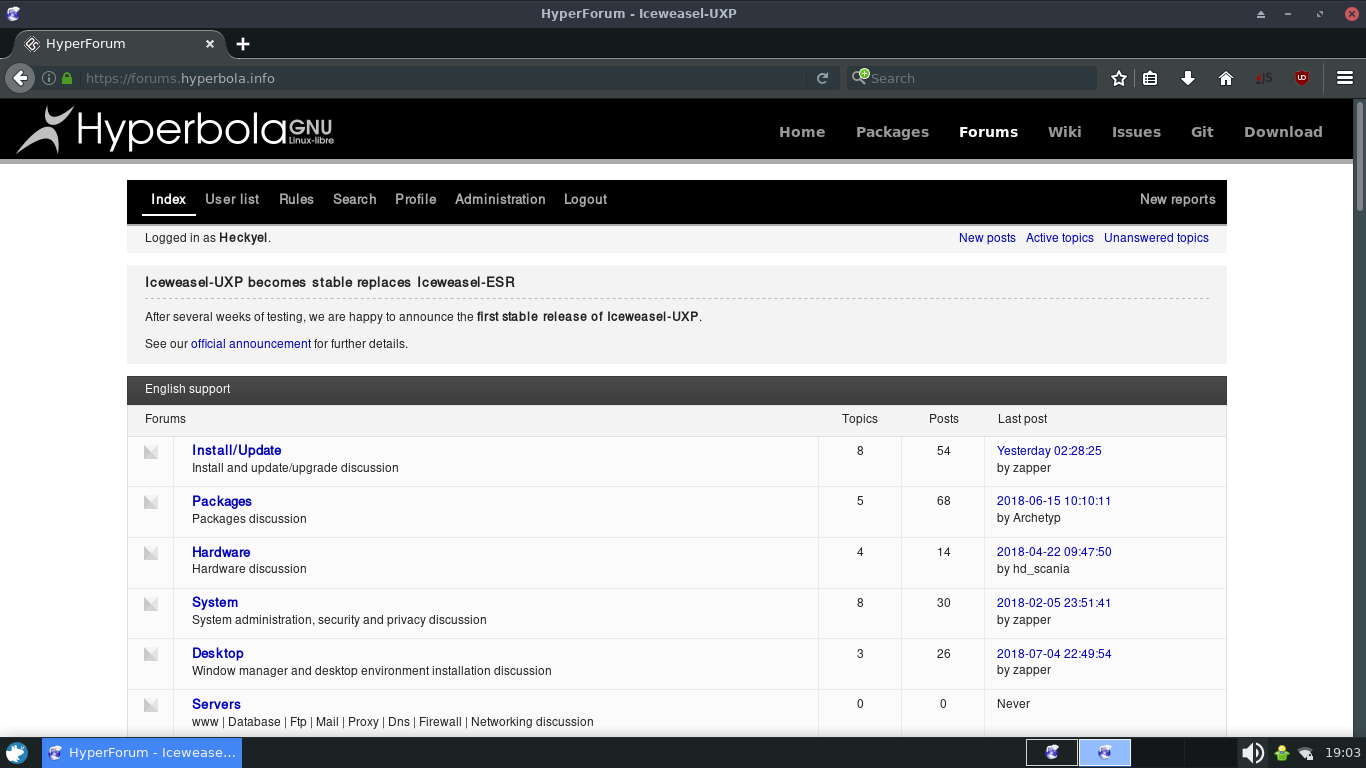Open the Administration forum menu item
1366x768 pixels.
pos(500,199)
